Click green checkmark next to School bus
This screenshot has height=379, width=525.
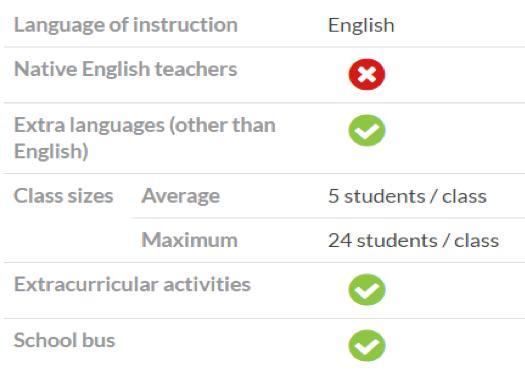click(x=367, y=346)
